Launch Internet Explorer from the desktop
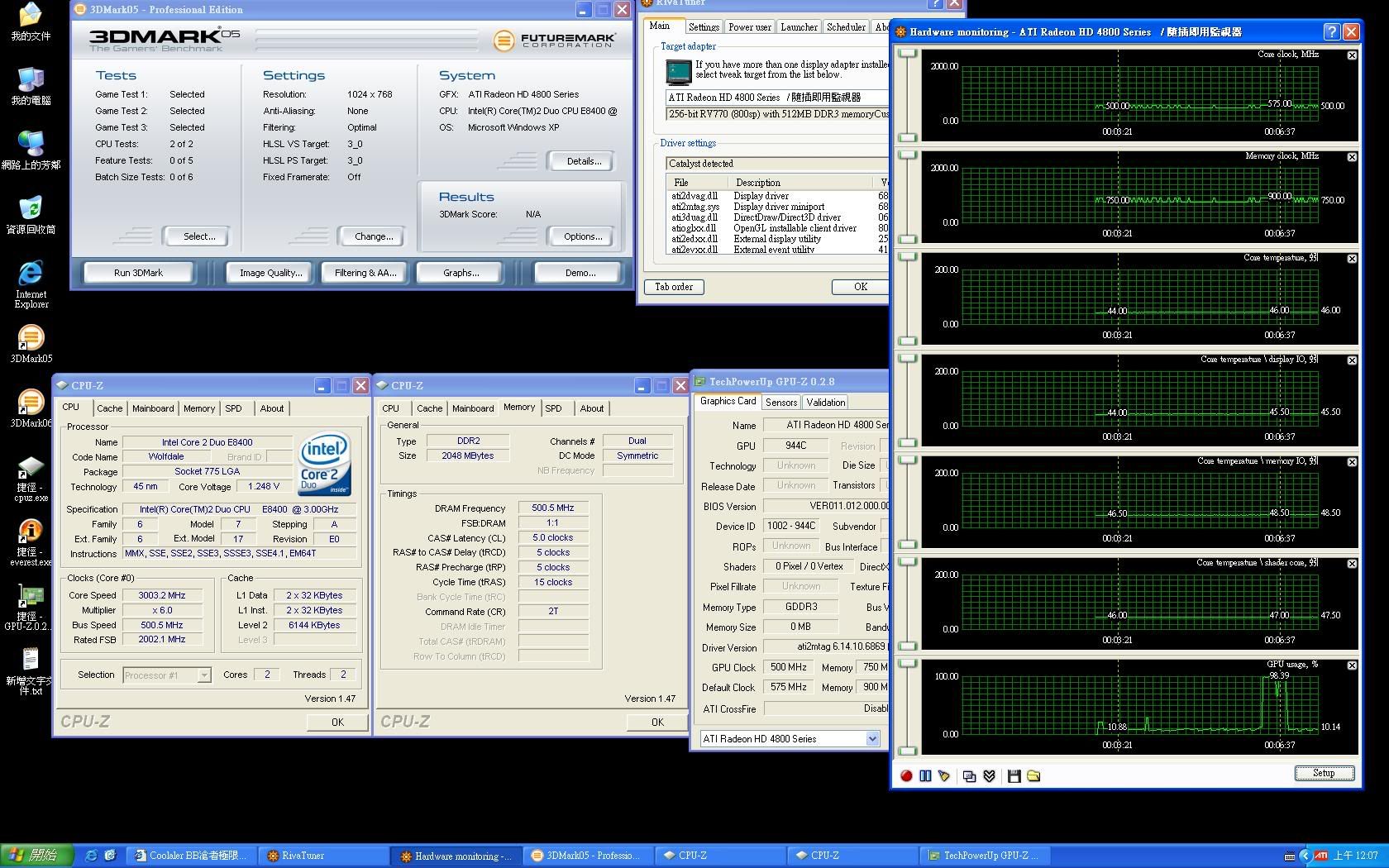 [x=31, y=284]
